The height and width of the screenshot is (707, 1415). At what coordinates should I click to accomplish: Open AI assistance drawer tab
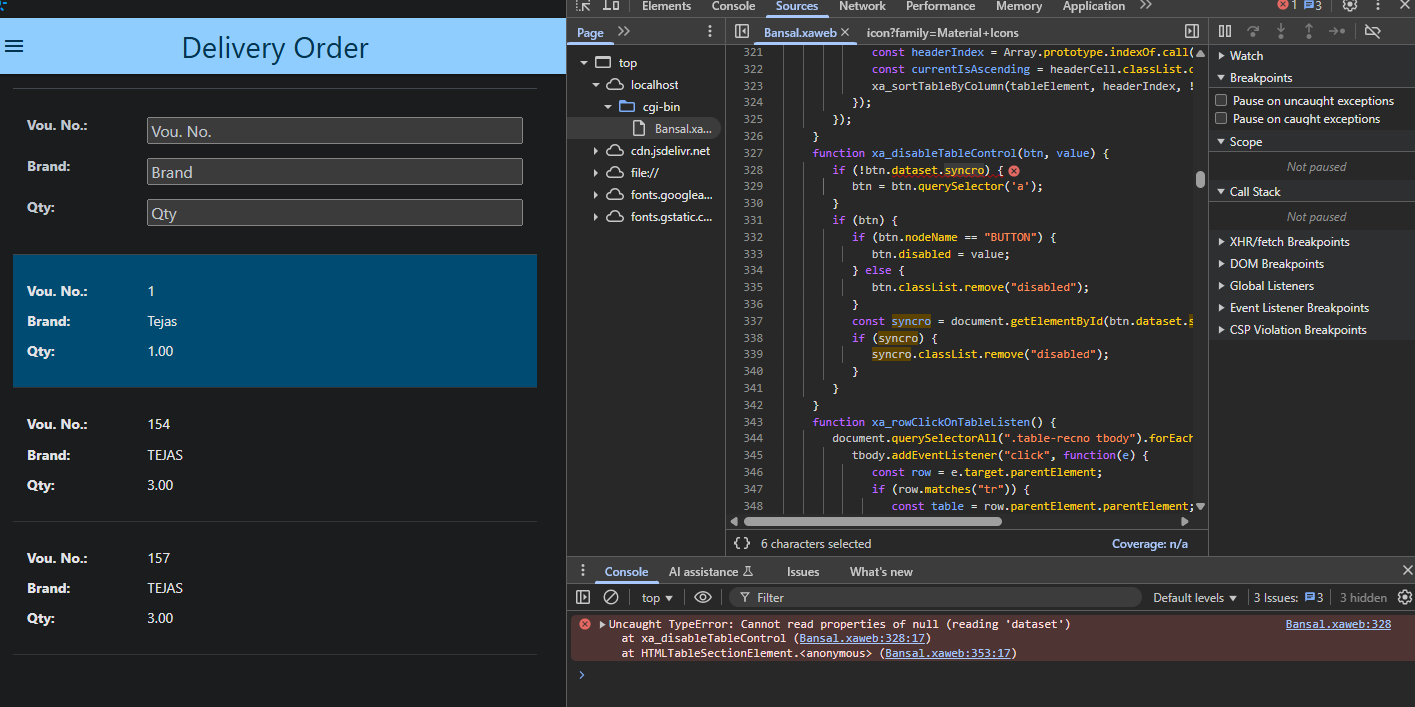711,572
